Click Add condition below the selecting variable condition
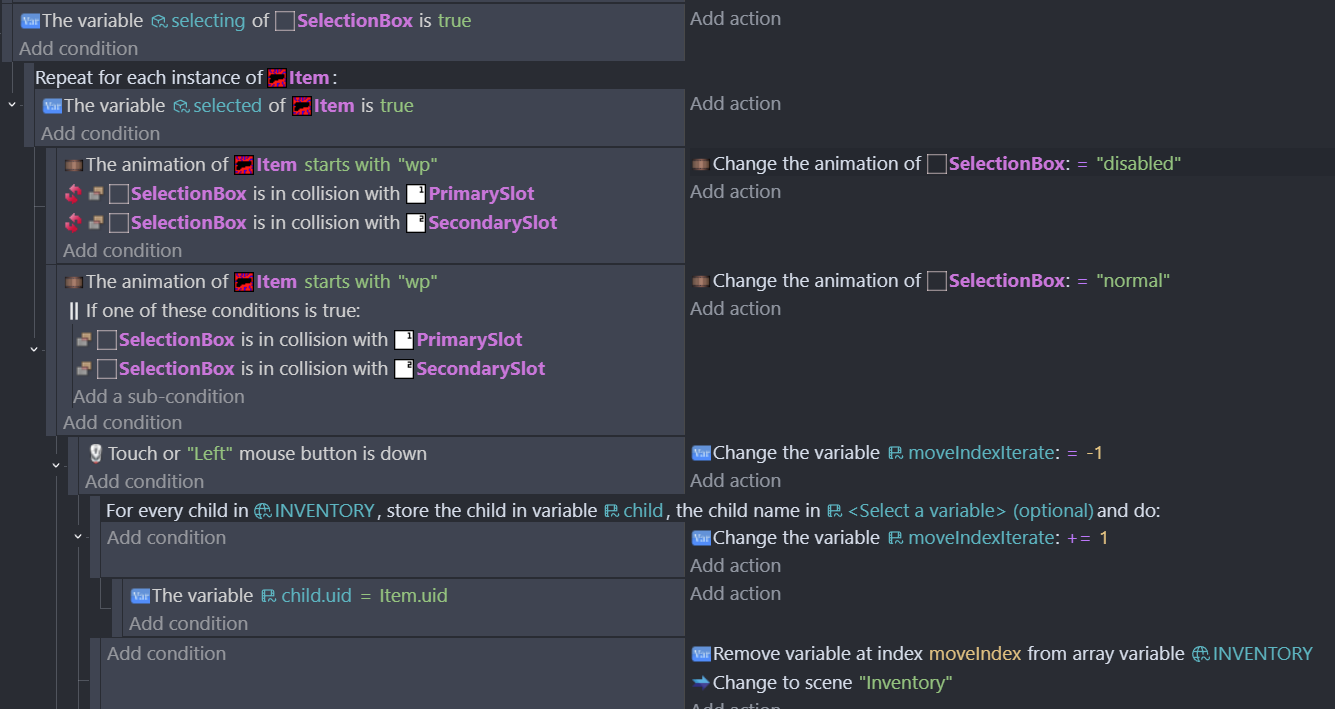The height and width of the screenshot is (709, 1335). (x=78, y=48)
